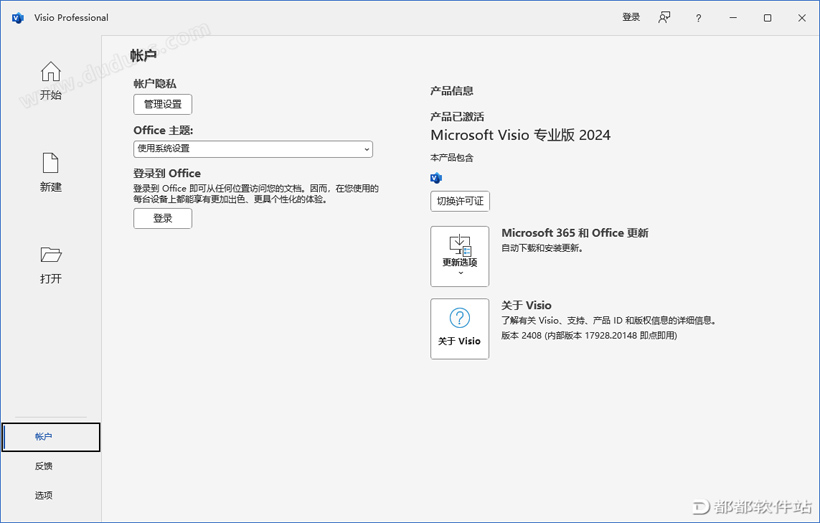Open the 开始 home page
This screenshot has width=820, height=523.
coord(51,81)
